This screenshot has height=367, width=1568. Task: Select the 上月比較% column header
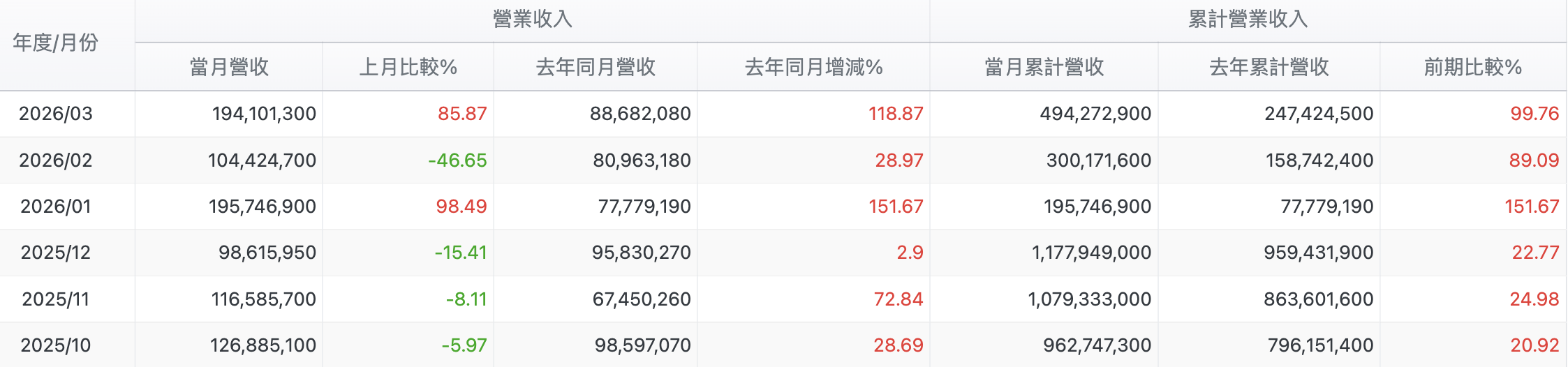pos(408,67)
